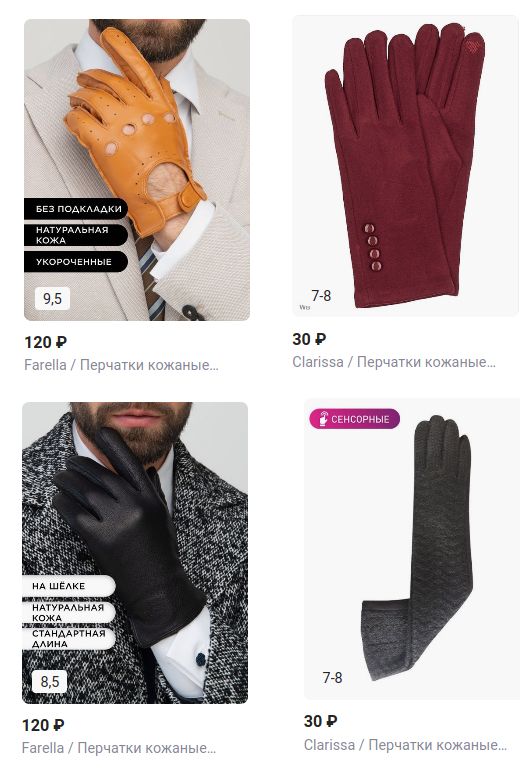Click the СЕНСОРНЫЕ touchscreen badge
This screenshot has height=772, width=520.
point(355,419)
